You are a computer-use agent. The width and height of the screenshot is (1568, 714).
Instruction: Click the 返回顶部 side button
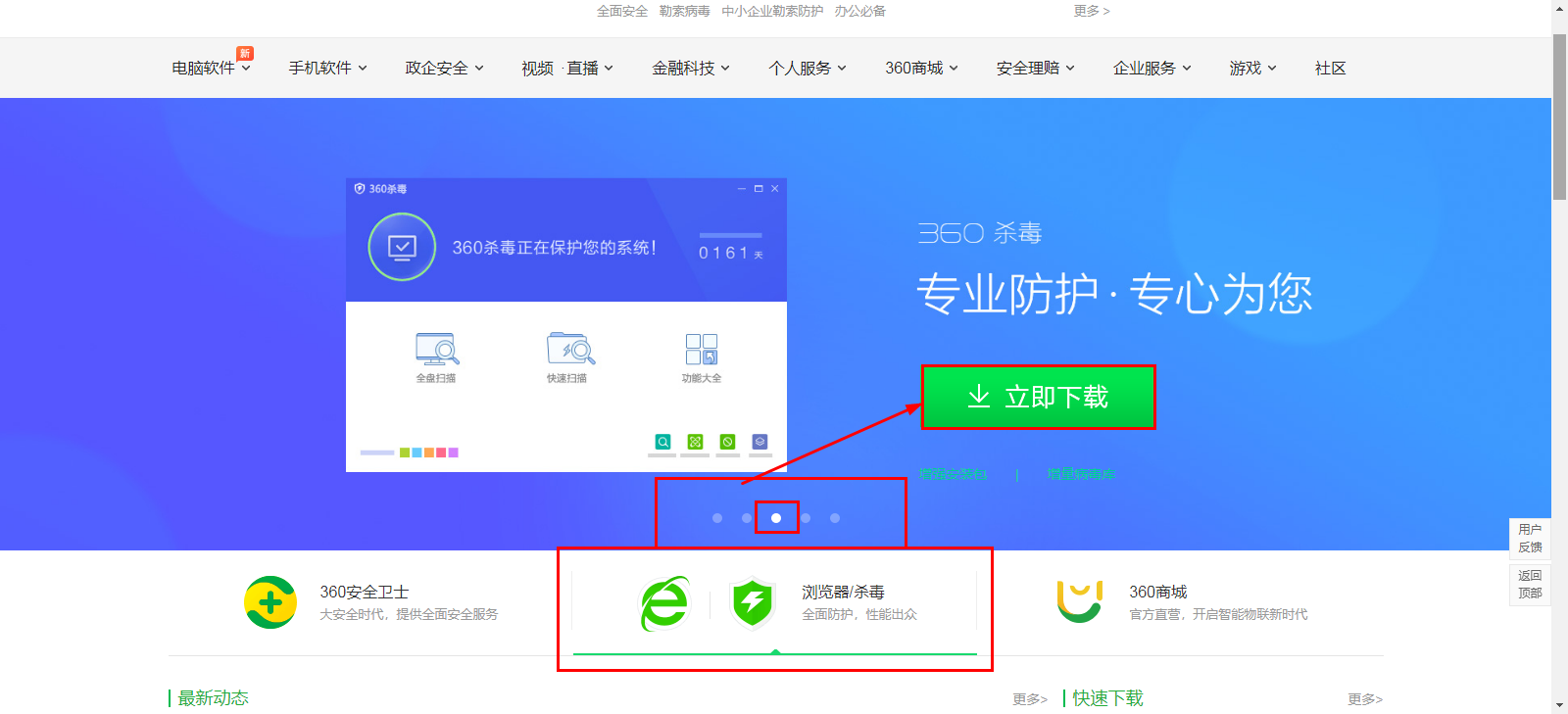click(x=1530, y=585)
